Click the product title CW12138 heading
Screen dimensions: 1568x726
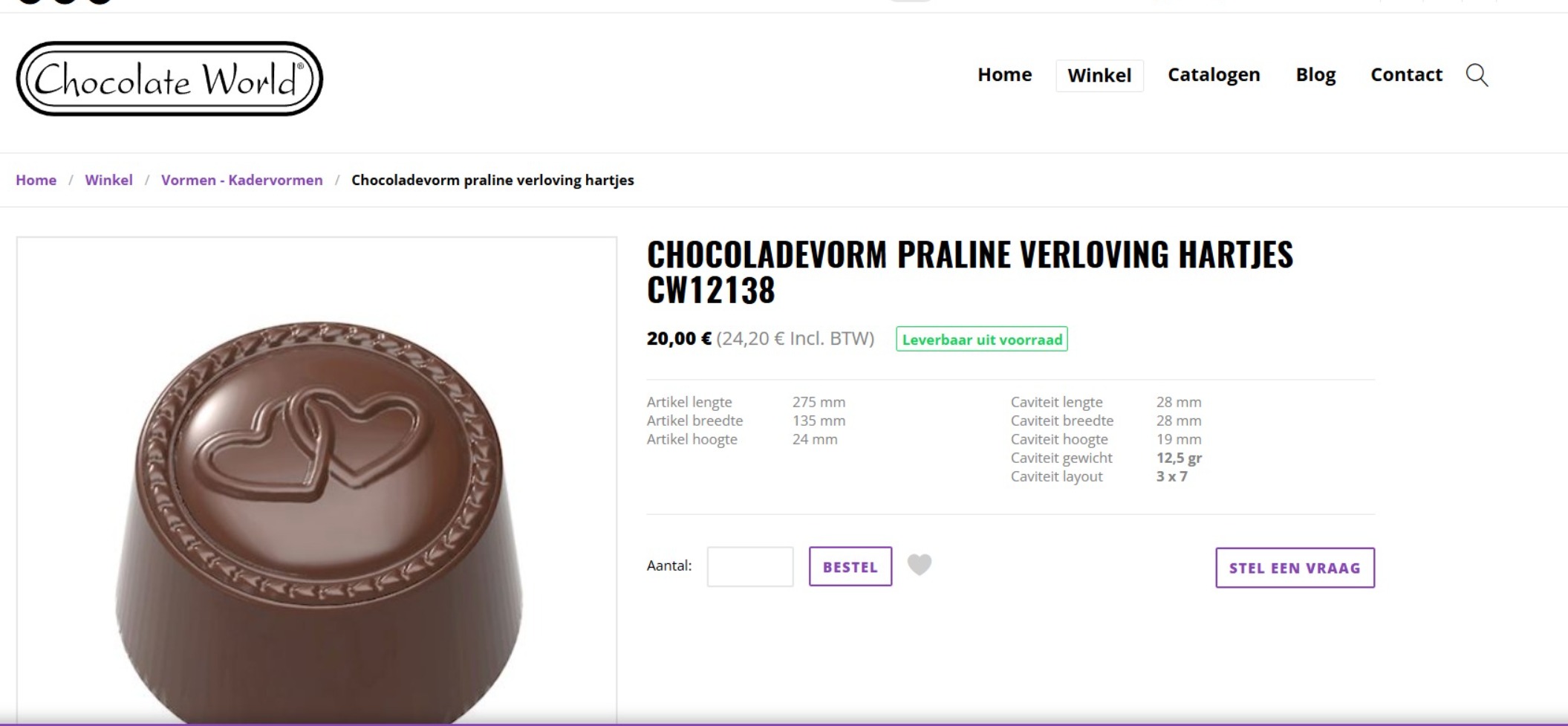pyautogui.click(x=969, y=272)
